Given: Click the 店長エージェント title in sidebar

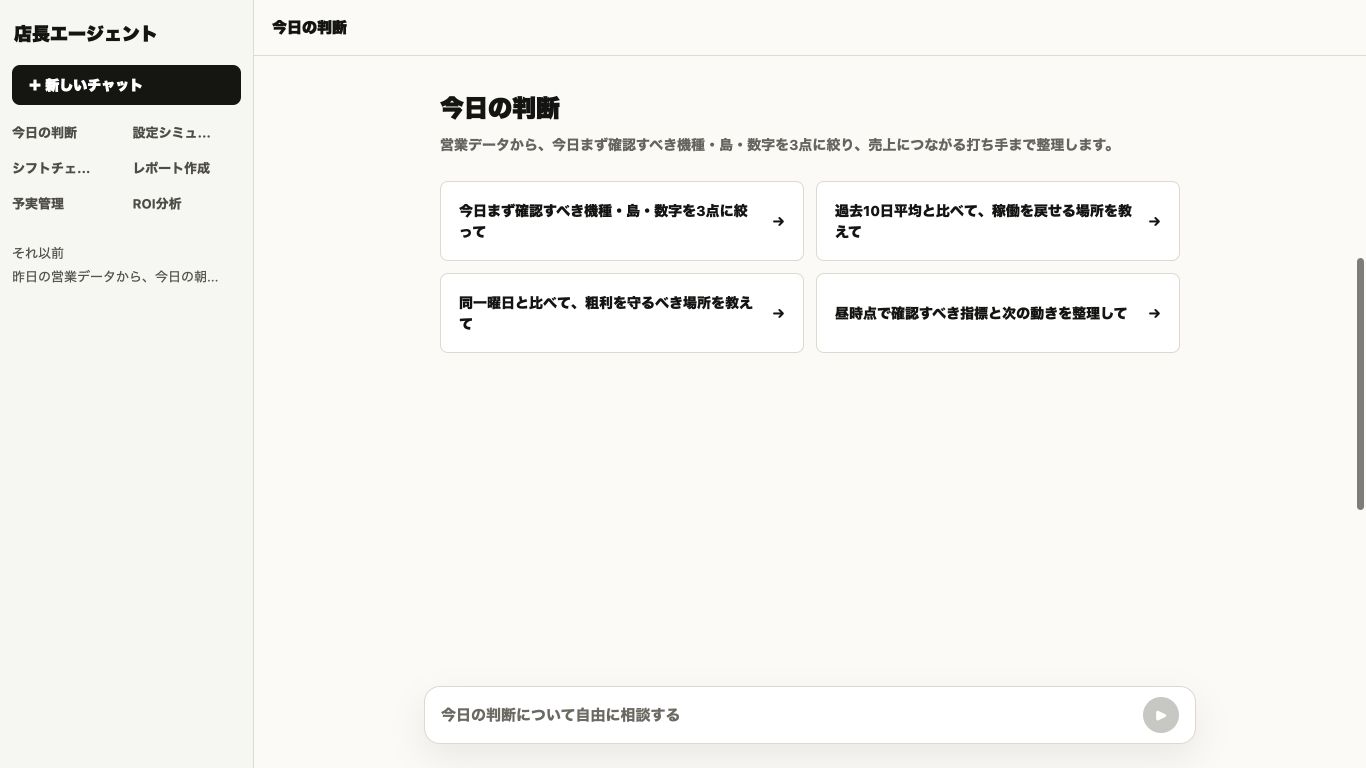Looking at the screenshot, I should tap(85, 34).
